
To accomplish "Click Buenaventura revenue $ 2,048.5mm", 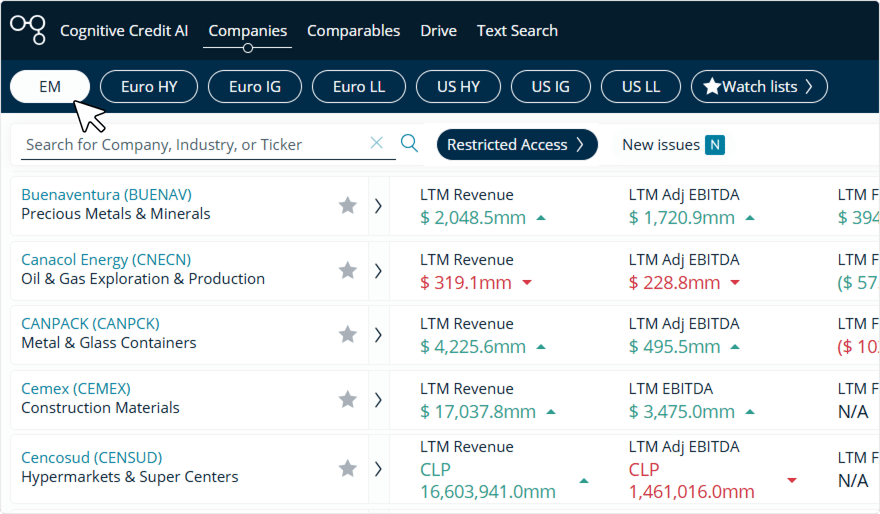I will (x=473, y=218).
